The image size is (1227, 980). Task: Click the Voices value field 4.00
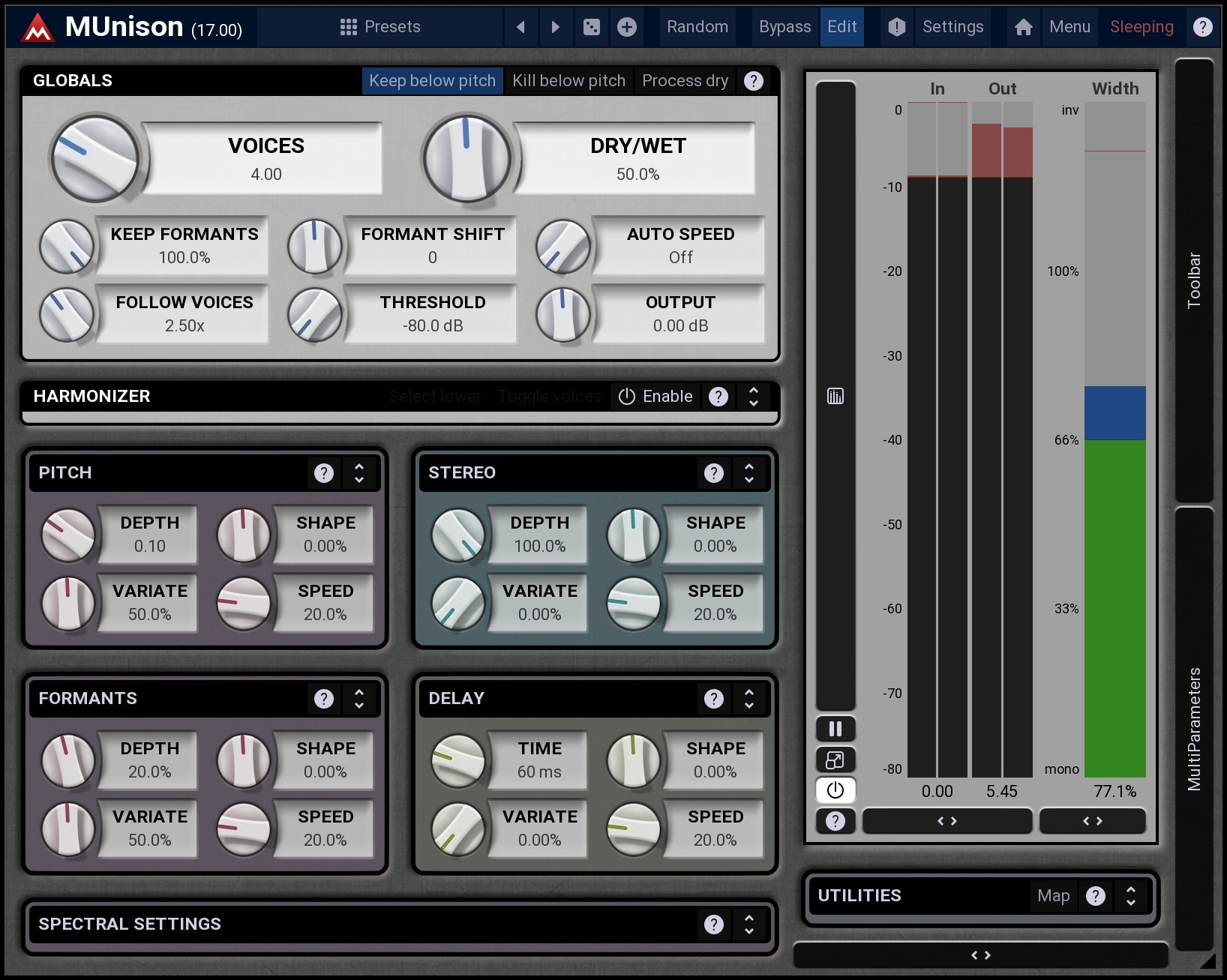click(266, 174)
